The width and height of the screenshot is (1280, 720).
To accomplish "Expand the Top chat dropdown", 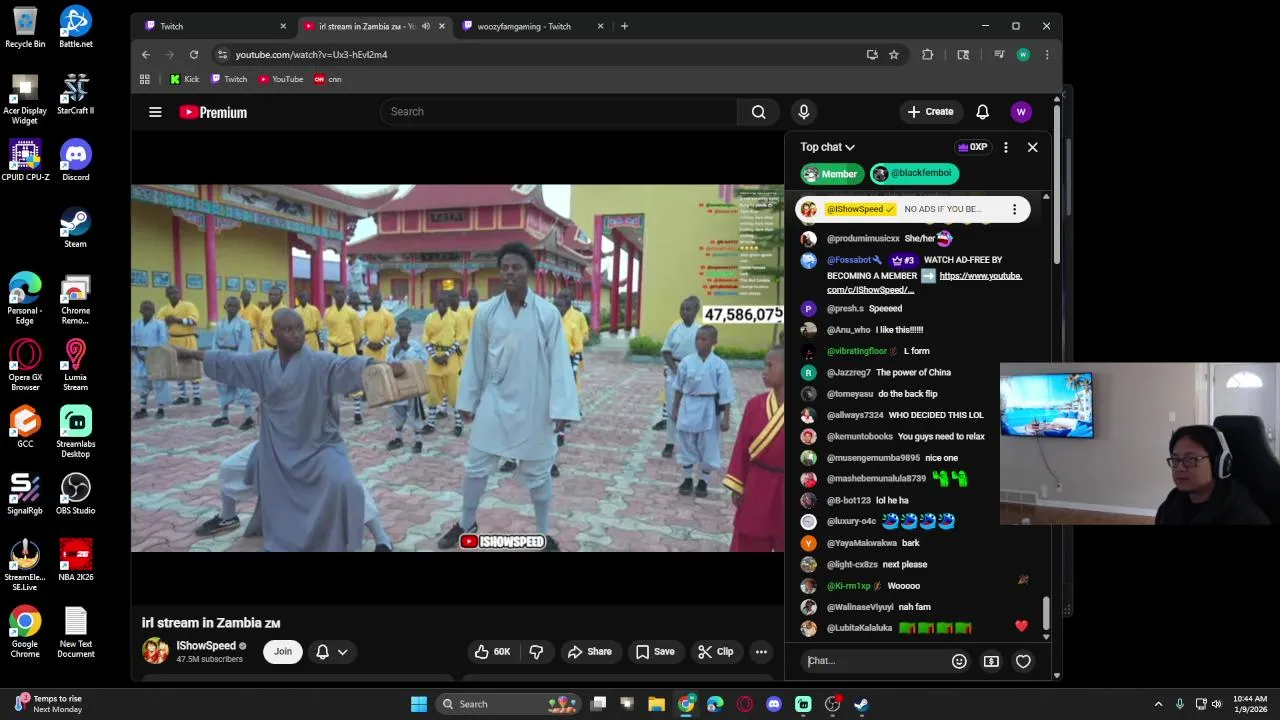I will tap(827, 147).
